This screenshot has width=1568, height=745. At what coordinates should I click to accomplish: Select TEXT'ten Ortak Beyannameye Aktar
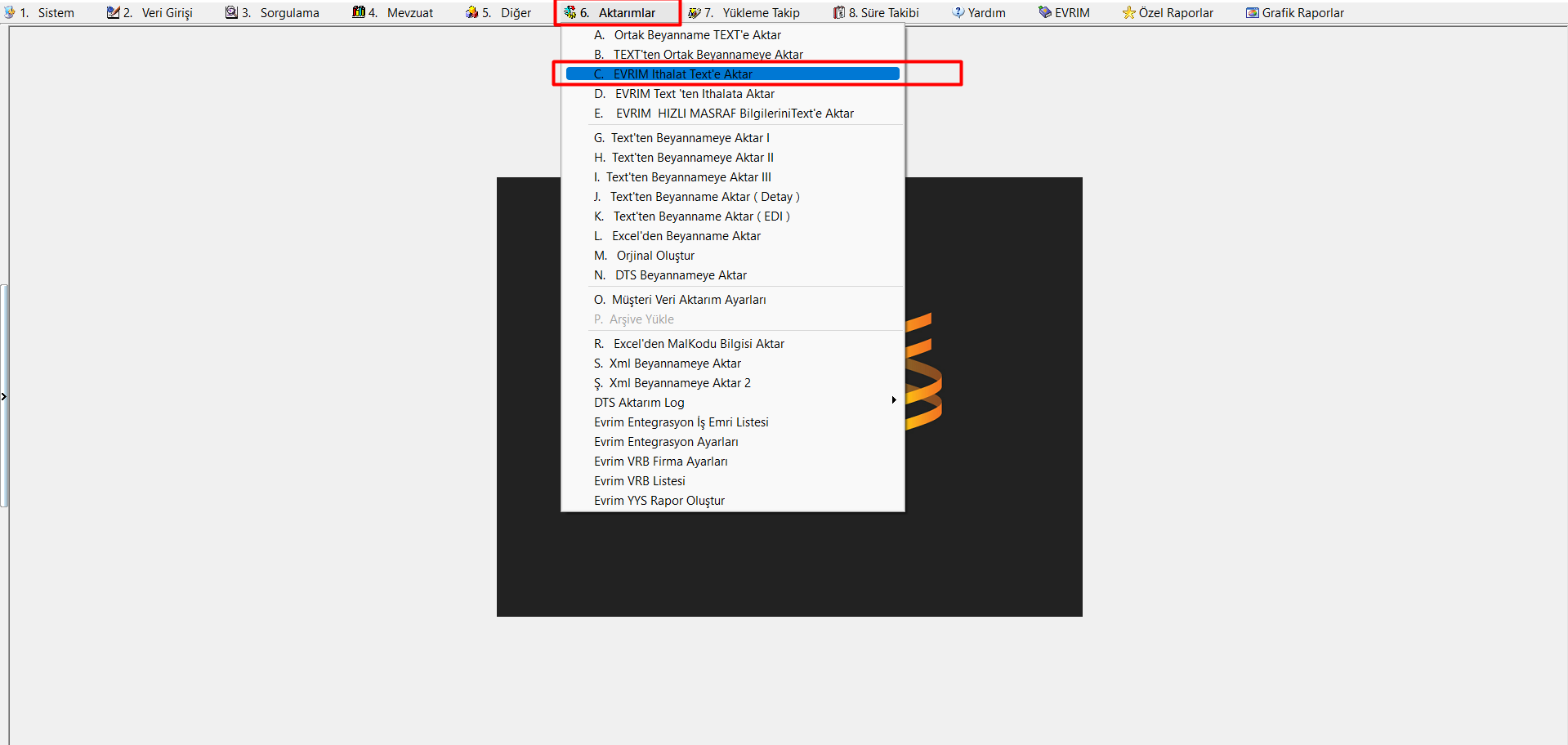[x=733, y=55]
